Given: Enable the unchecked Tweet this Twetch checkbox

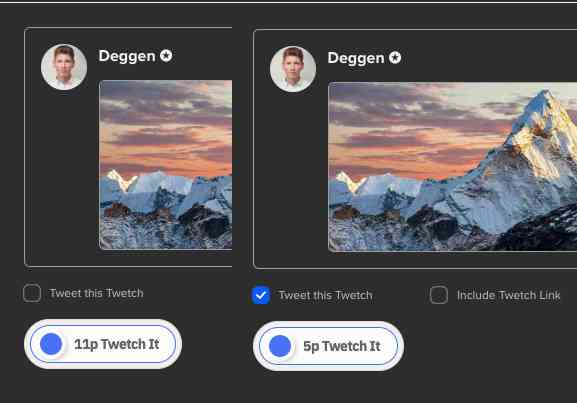Looking at the screenshot, I should pos(32,293).
